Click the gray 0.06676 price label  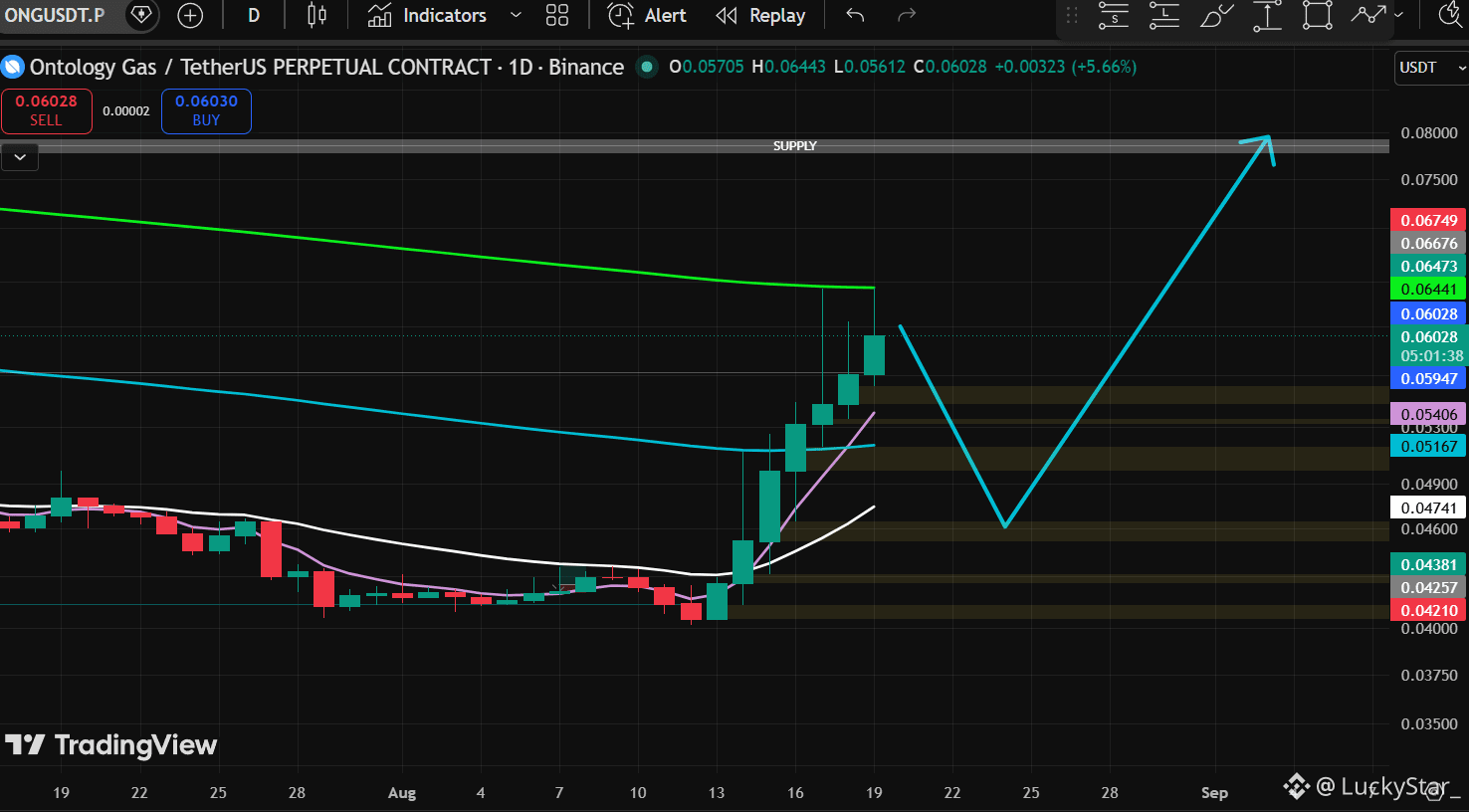[x=1428, y=244]
